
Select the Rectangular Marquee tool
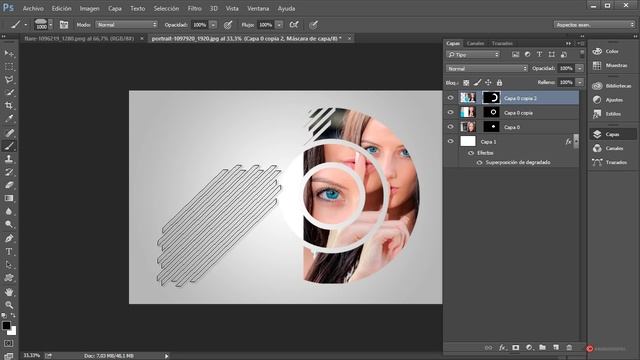point(9,67)
